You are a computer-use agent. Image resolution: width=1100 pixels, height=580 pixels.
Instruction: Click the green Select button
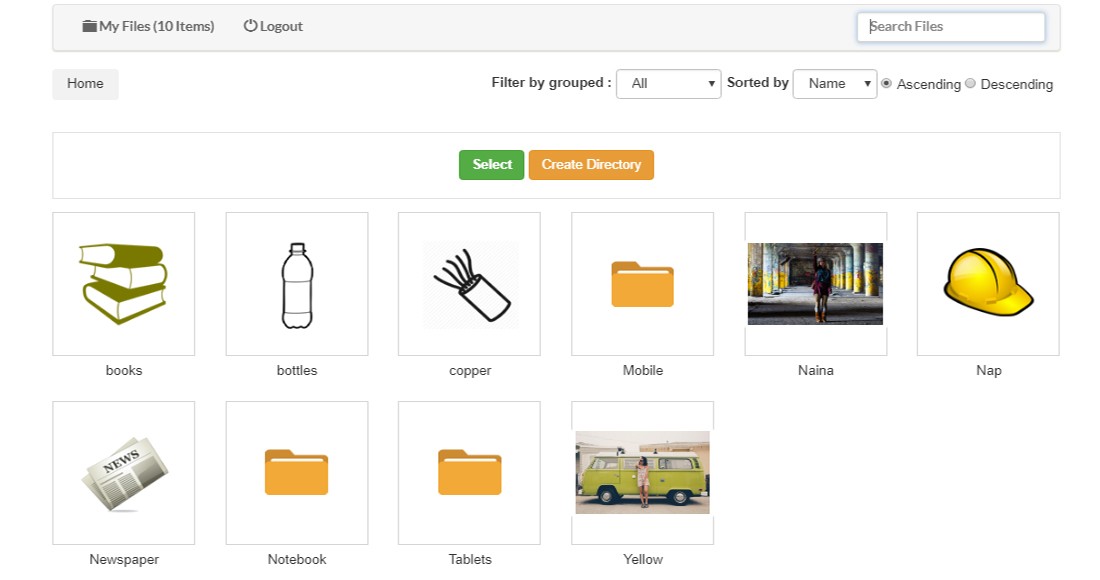click(x=492, y=165)
